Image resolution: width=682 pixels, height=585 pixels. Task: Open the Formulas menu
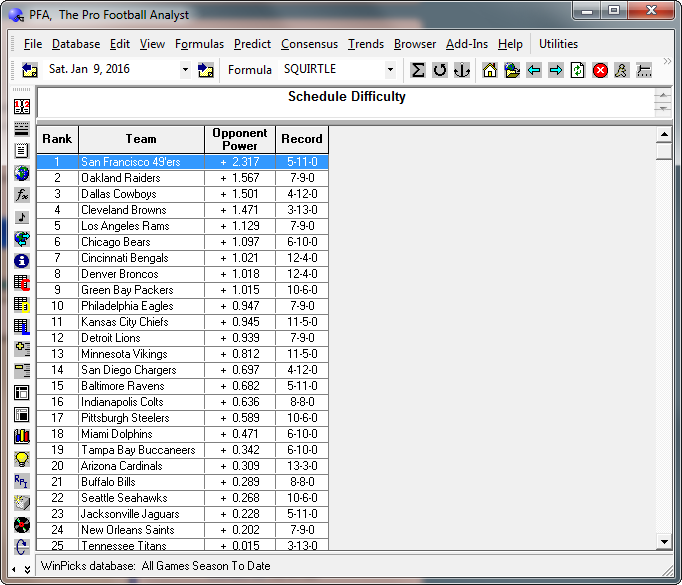199,44
